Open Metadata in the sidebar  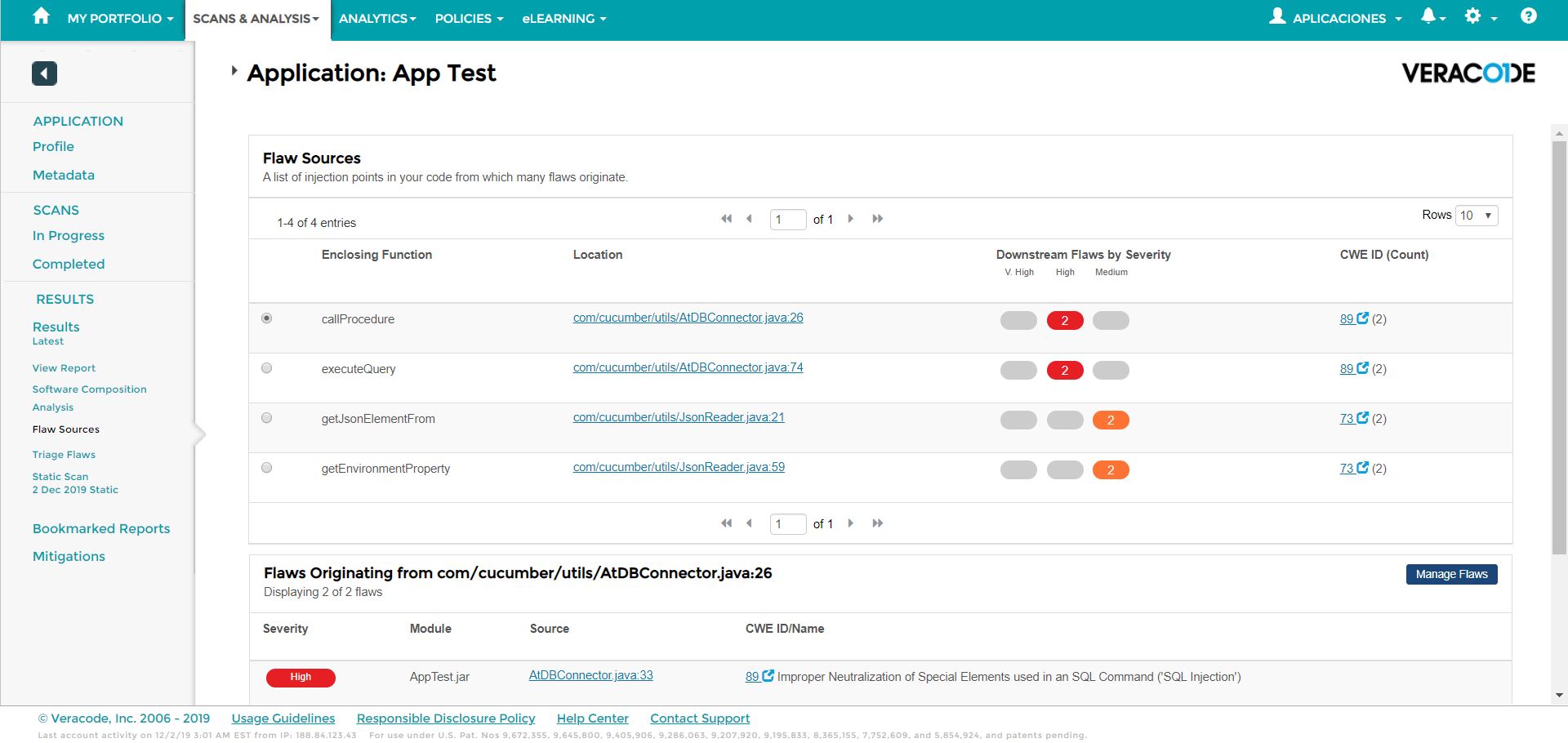coord(64,175)
